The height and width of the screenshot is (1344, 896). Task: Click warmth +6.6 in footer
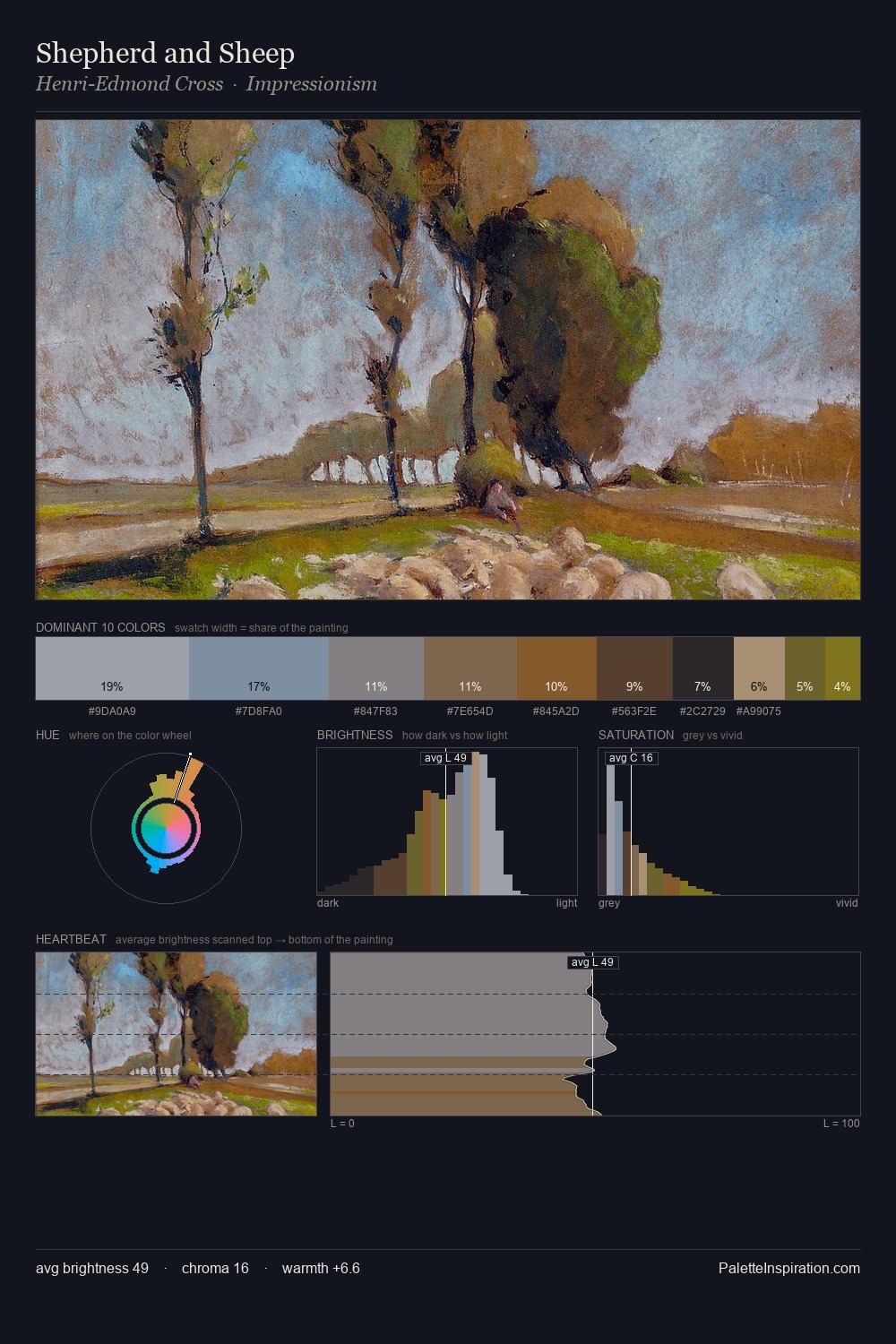pyautogui.click(x=321, y=1268)
